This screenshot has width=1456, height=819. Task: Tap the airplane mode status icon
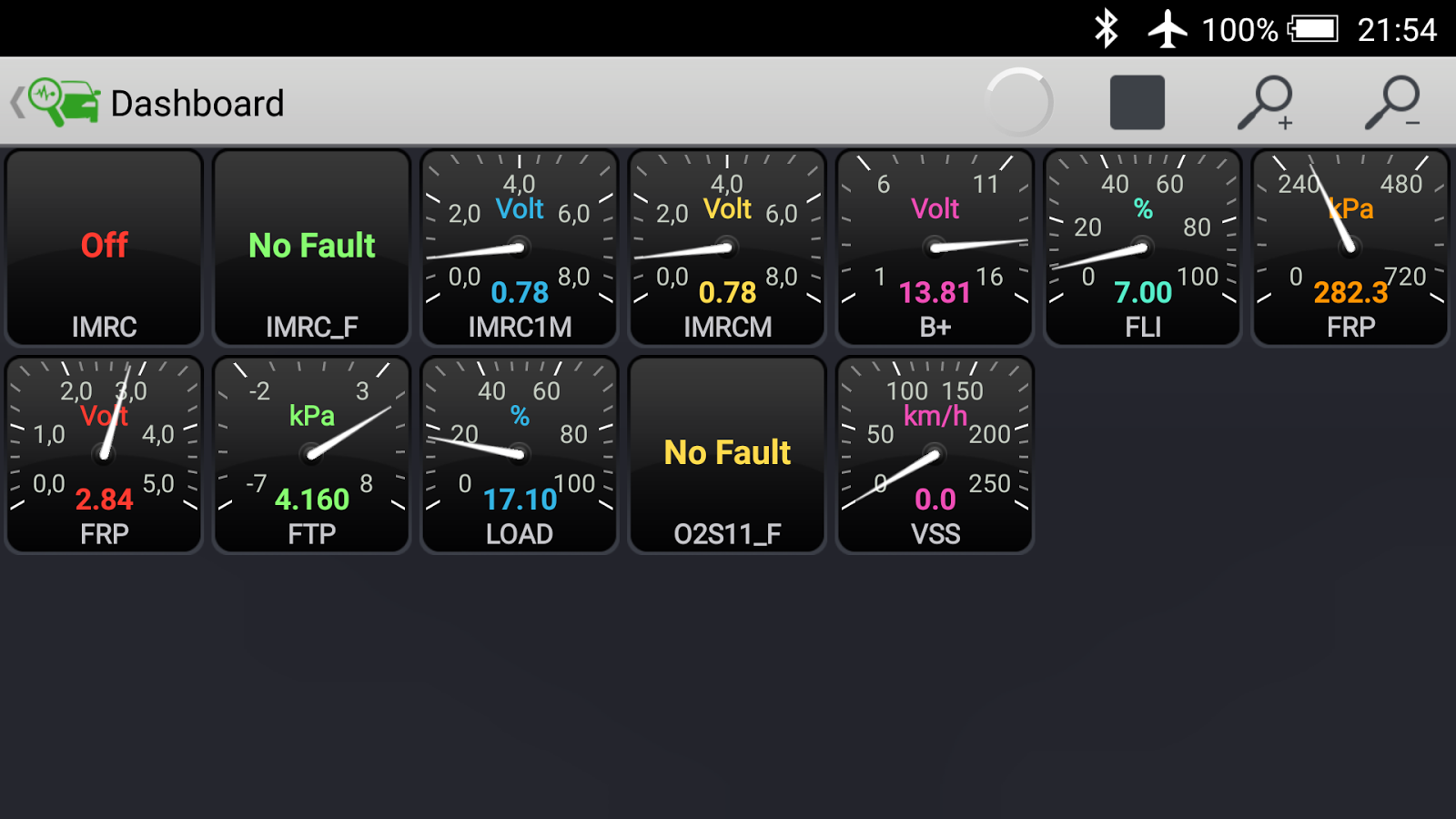[x=1166, y=28]
